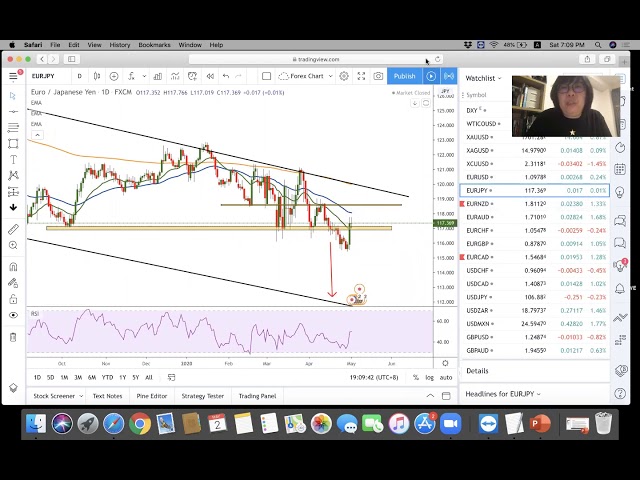The width and height of the screenshot is (640, 480).
Task: Click the undo arrow in top toolbar
Action: point(226,76)
